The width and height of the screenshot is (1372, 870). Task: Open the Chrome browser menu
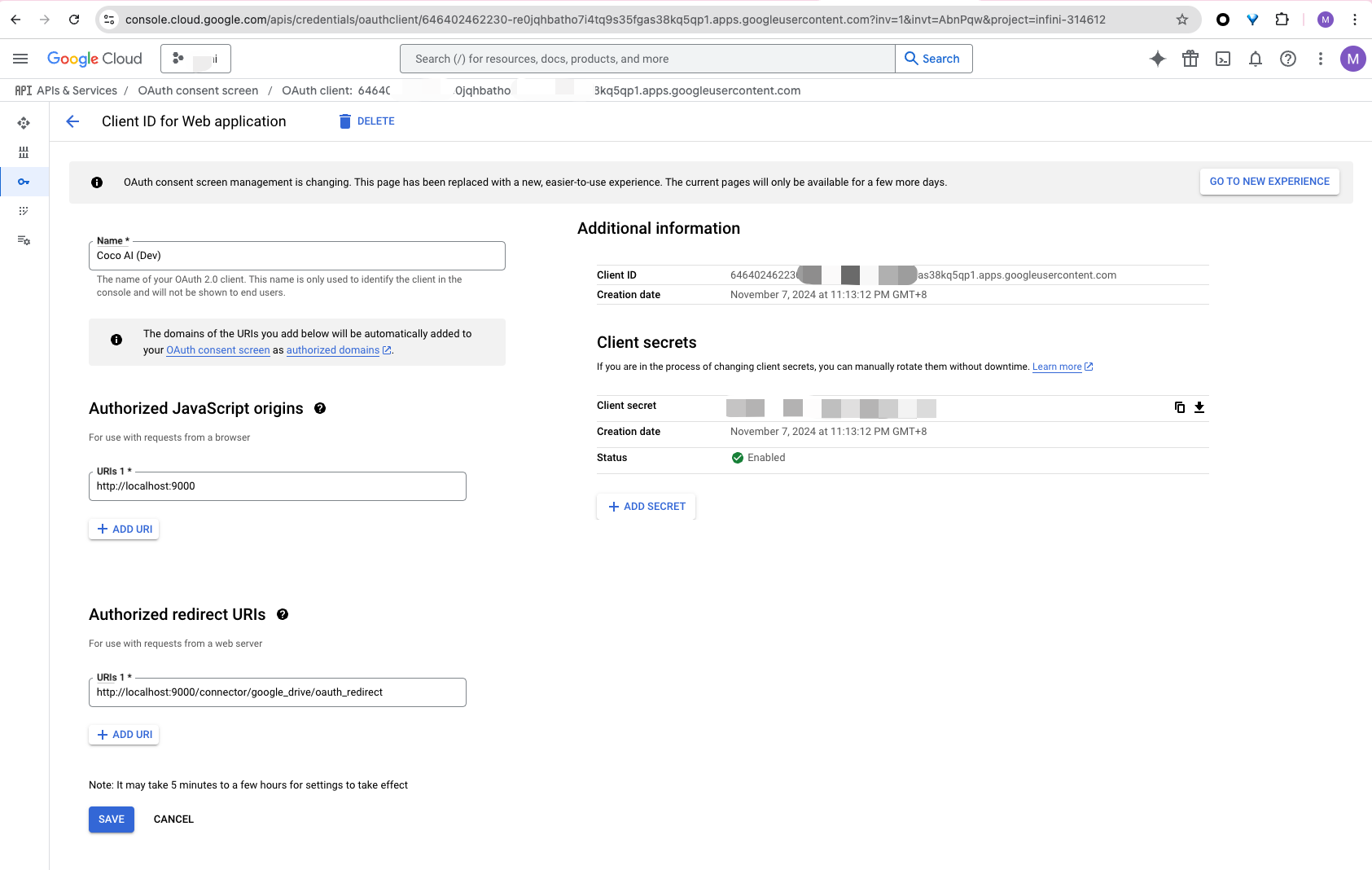[1354, 20]
